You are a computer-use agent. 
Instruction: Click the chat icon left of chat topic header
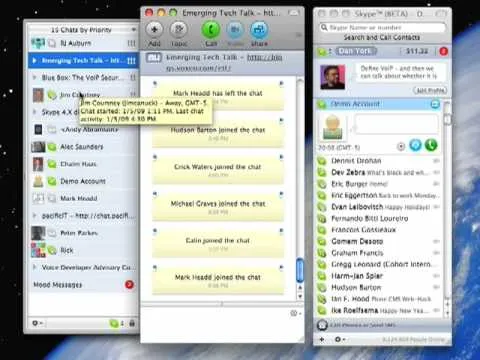pyautogui.click(x=154, y=58)
